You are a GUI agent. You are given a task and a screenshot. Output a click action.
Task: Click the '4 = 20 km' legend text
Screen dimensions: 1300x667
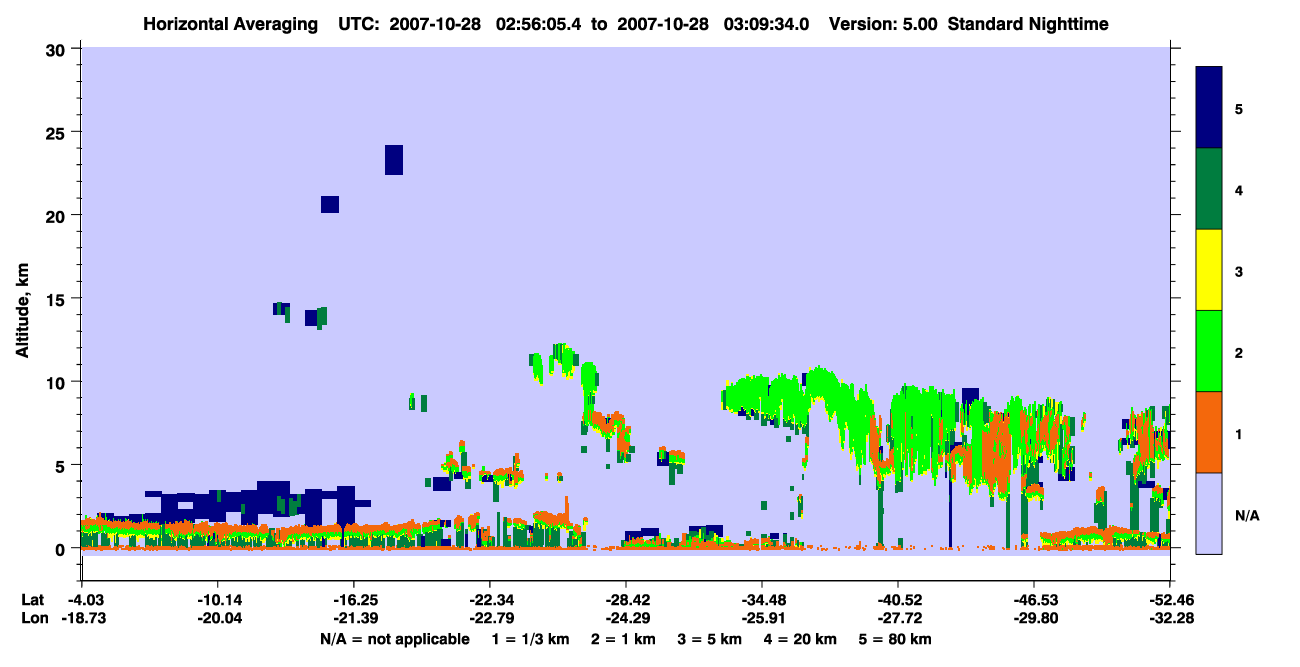pyautogui.click(x=801, y=639)
